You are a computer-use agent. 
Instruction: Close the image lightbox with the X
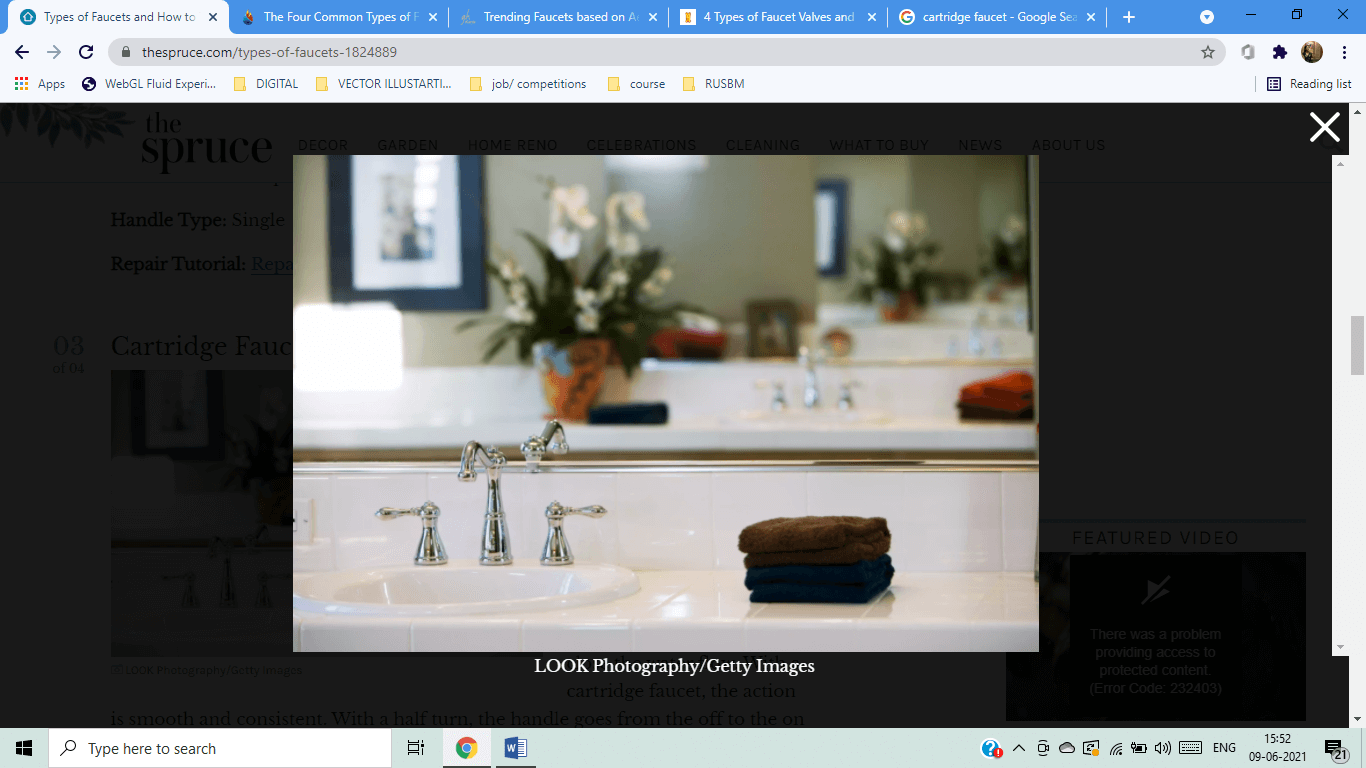1325,127
